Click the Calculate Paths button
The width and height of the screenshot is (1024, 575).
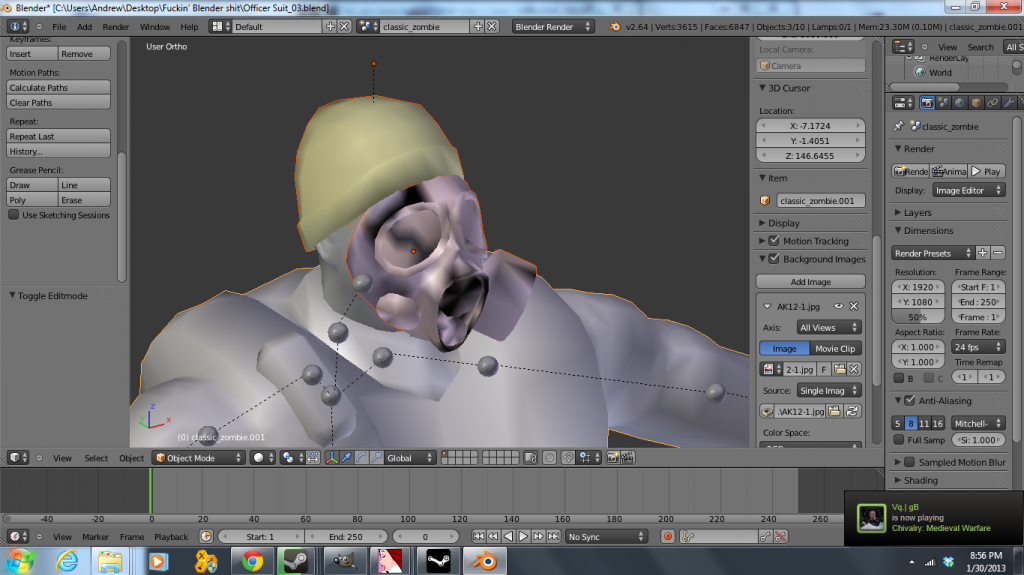coord(58,88)
